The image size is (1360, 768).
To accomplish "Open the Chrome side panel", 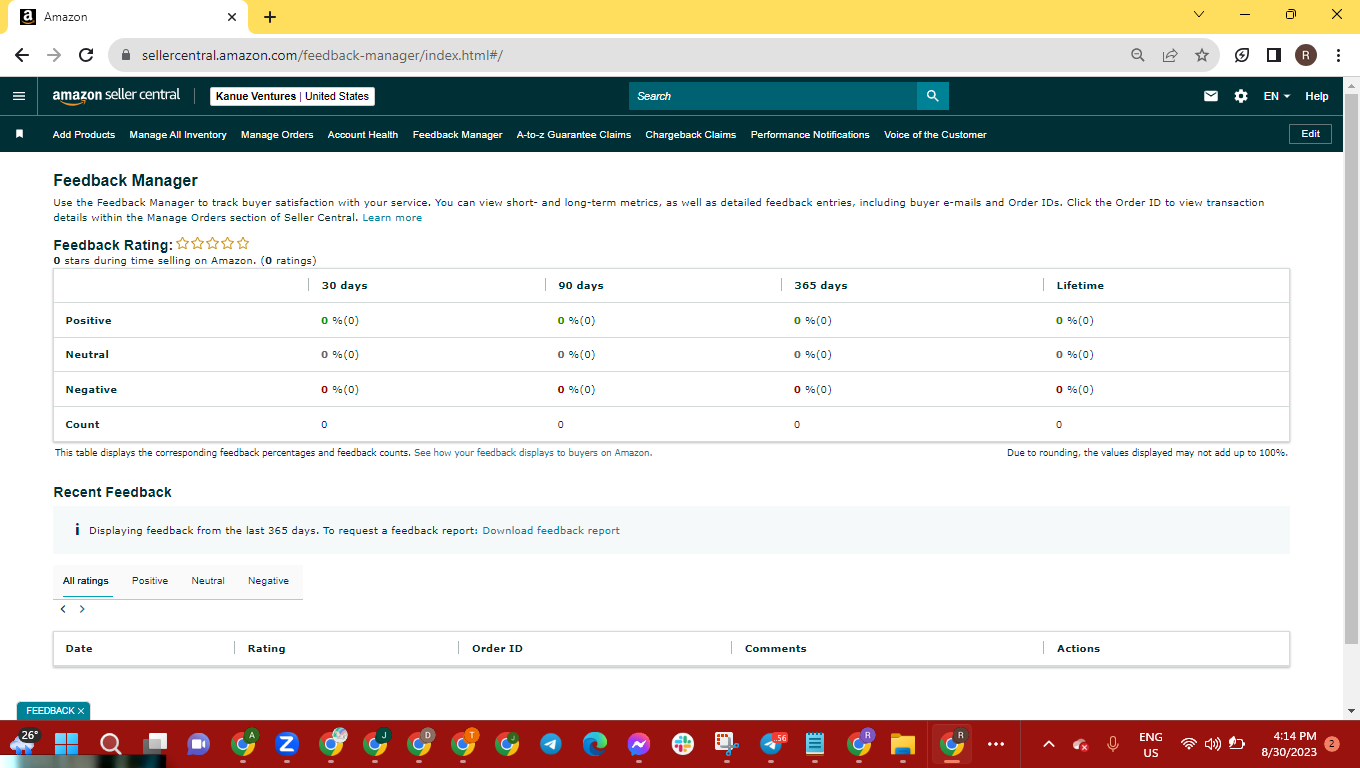I will pos(1274,55).
